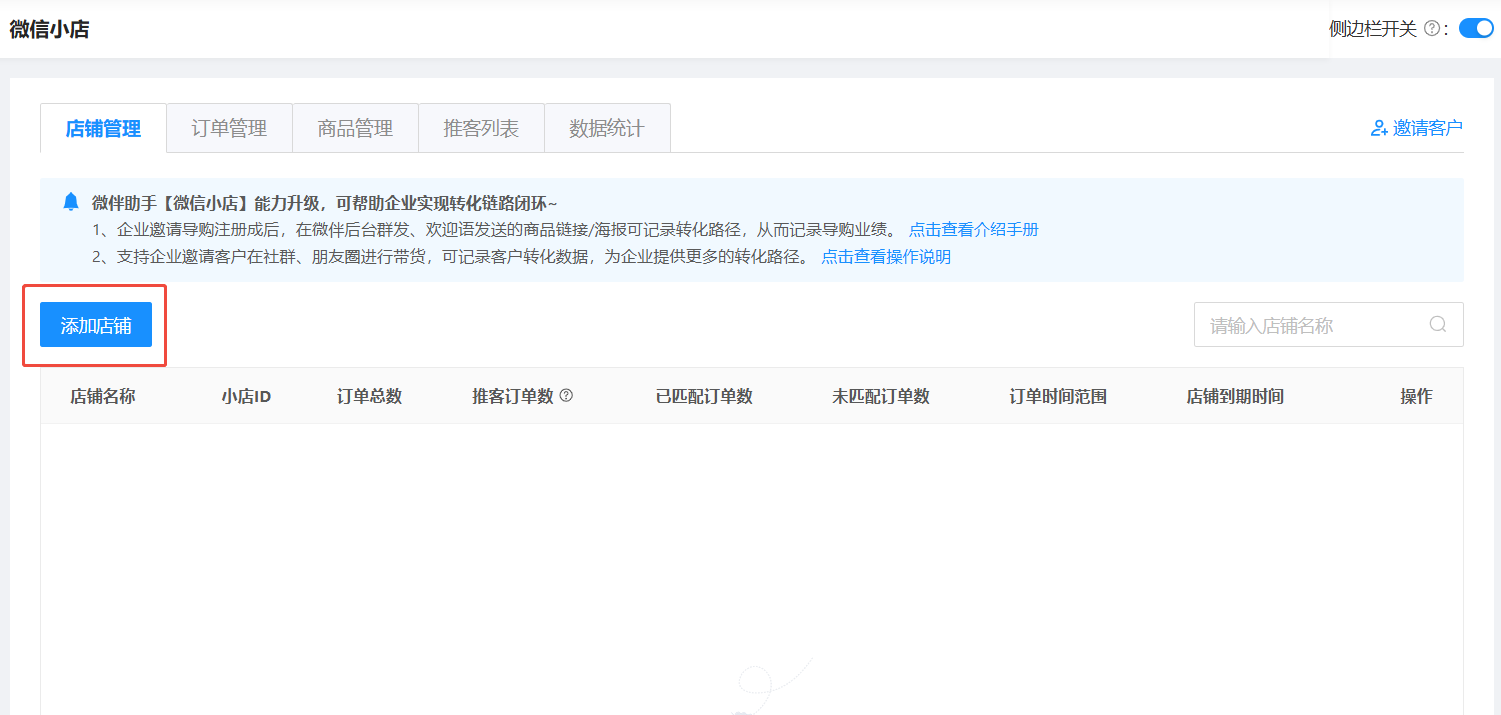Image resolution: width=1501 pixels, height=715 pixels.
Task: Click the 店铺到期时间 column header
Action: click(x=1234, y=396)
